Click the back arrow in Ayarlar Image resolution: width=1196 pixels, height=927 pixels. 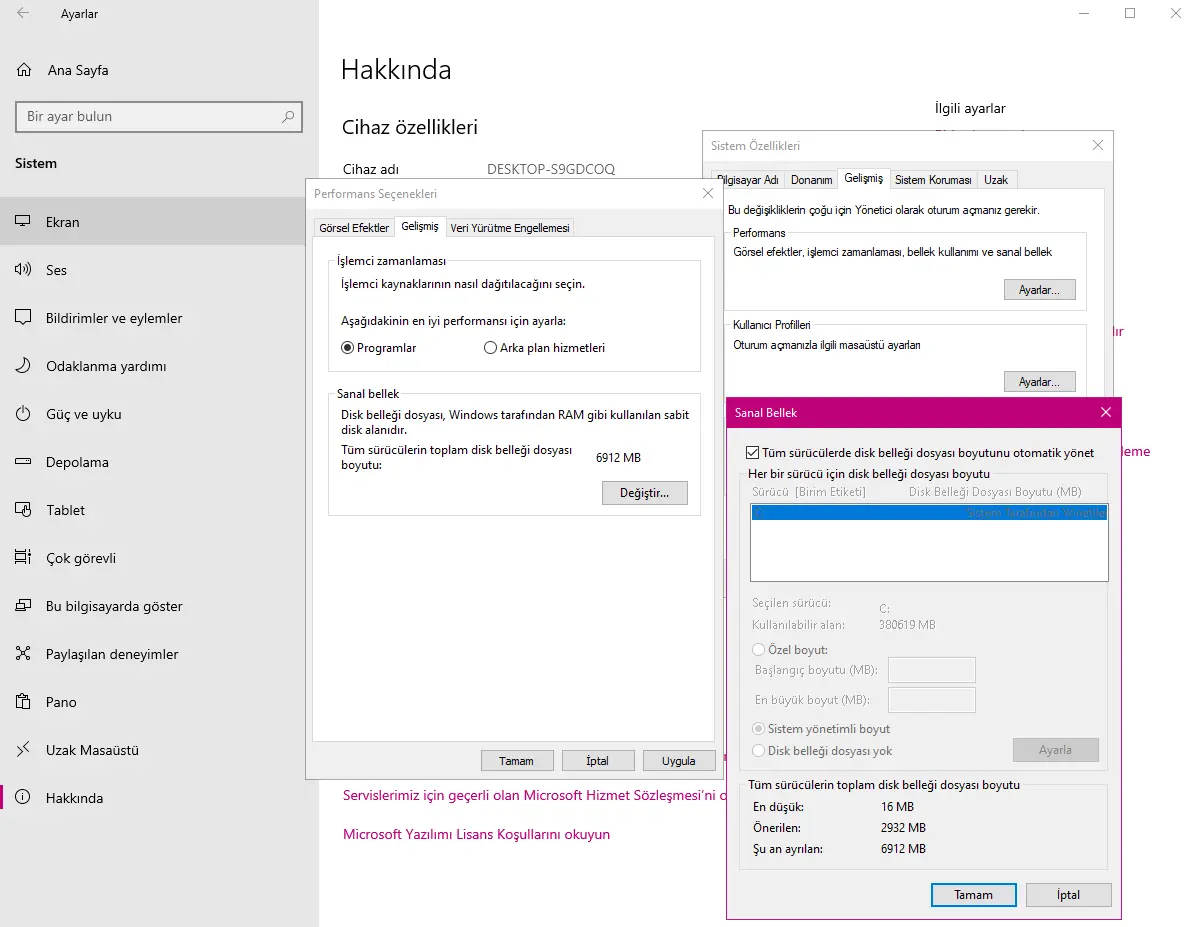(23, 13)
